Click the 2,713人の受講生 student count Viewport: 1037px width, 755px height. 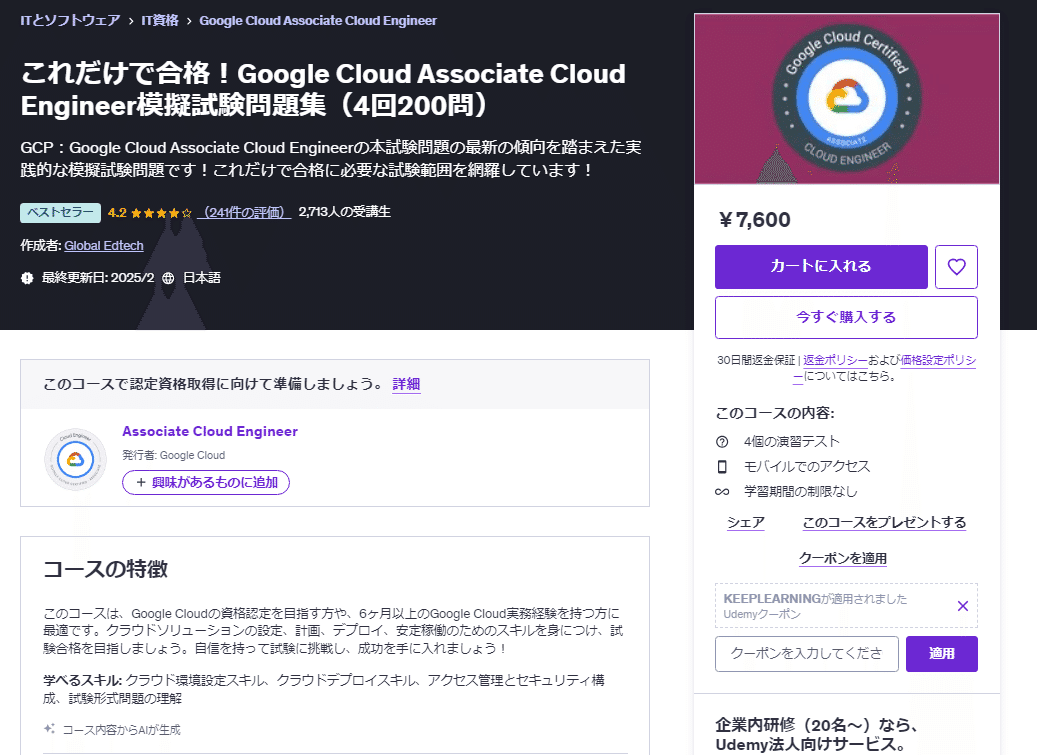click(x=345, y=212)
